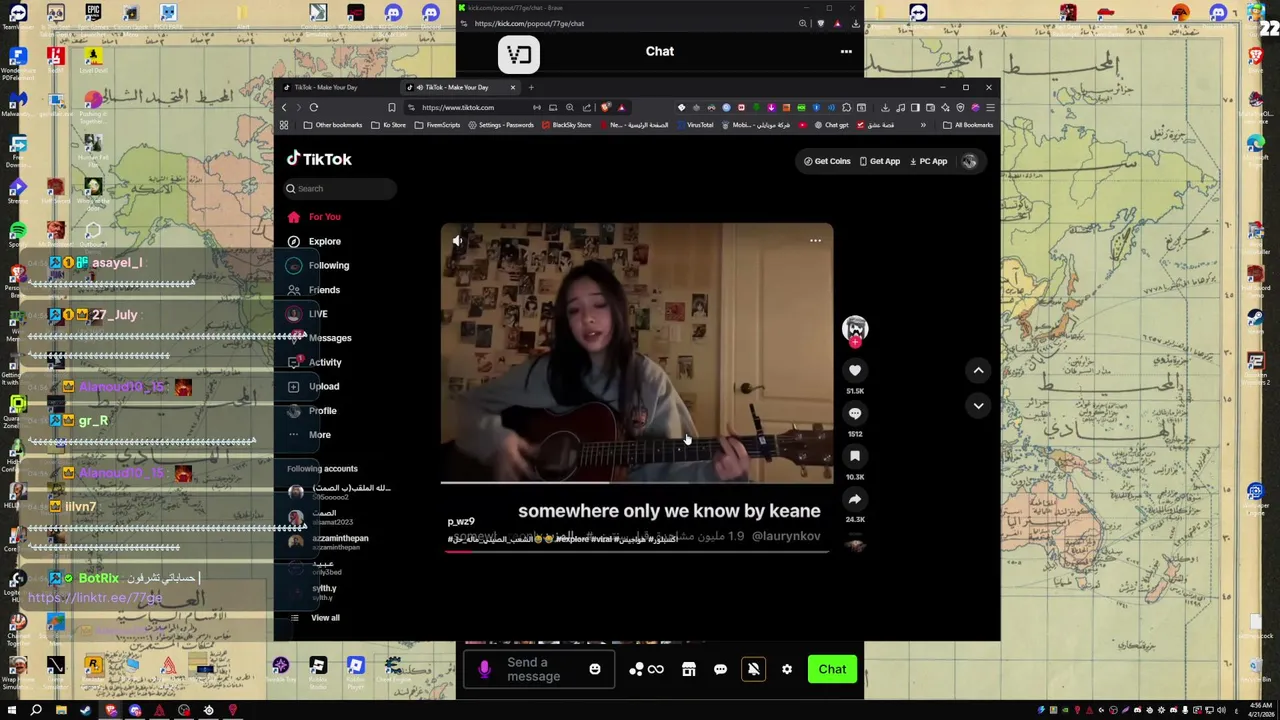The image size is (1280, 720).
Task: Open the azzaminthepan following account
Action: point(328,542)
